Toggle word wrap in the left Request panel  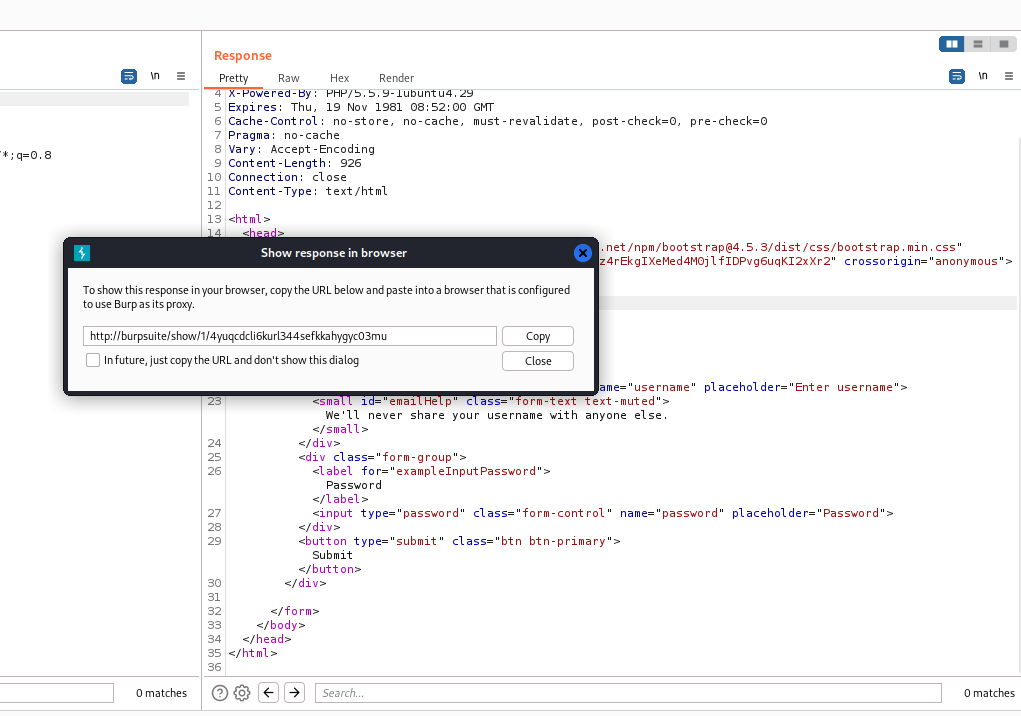click(x=129, y=76)
